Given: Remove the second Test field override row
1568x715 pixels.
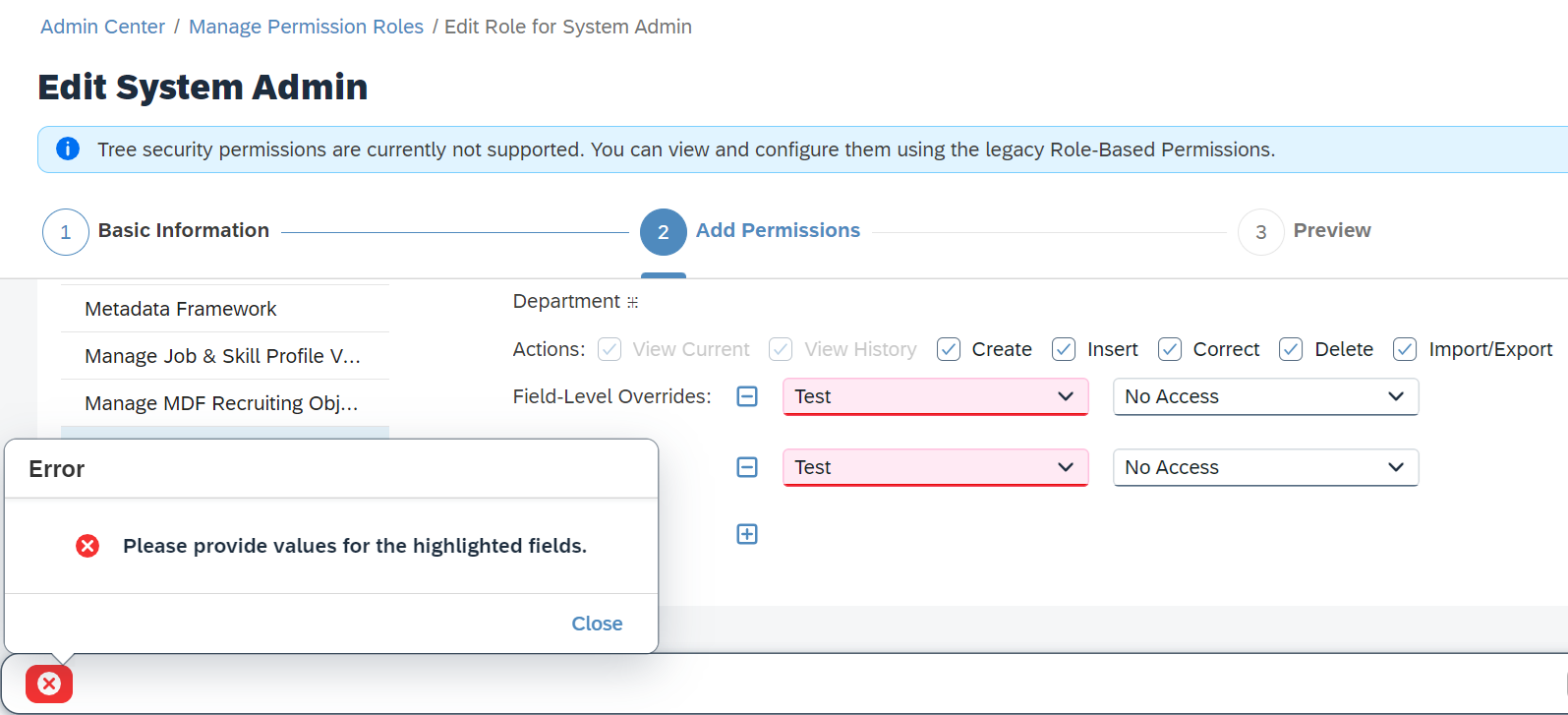Looking at the screenshot, I should 747,467.
